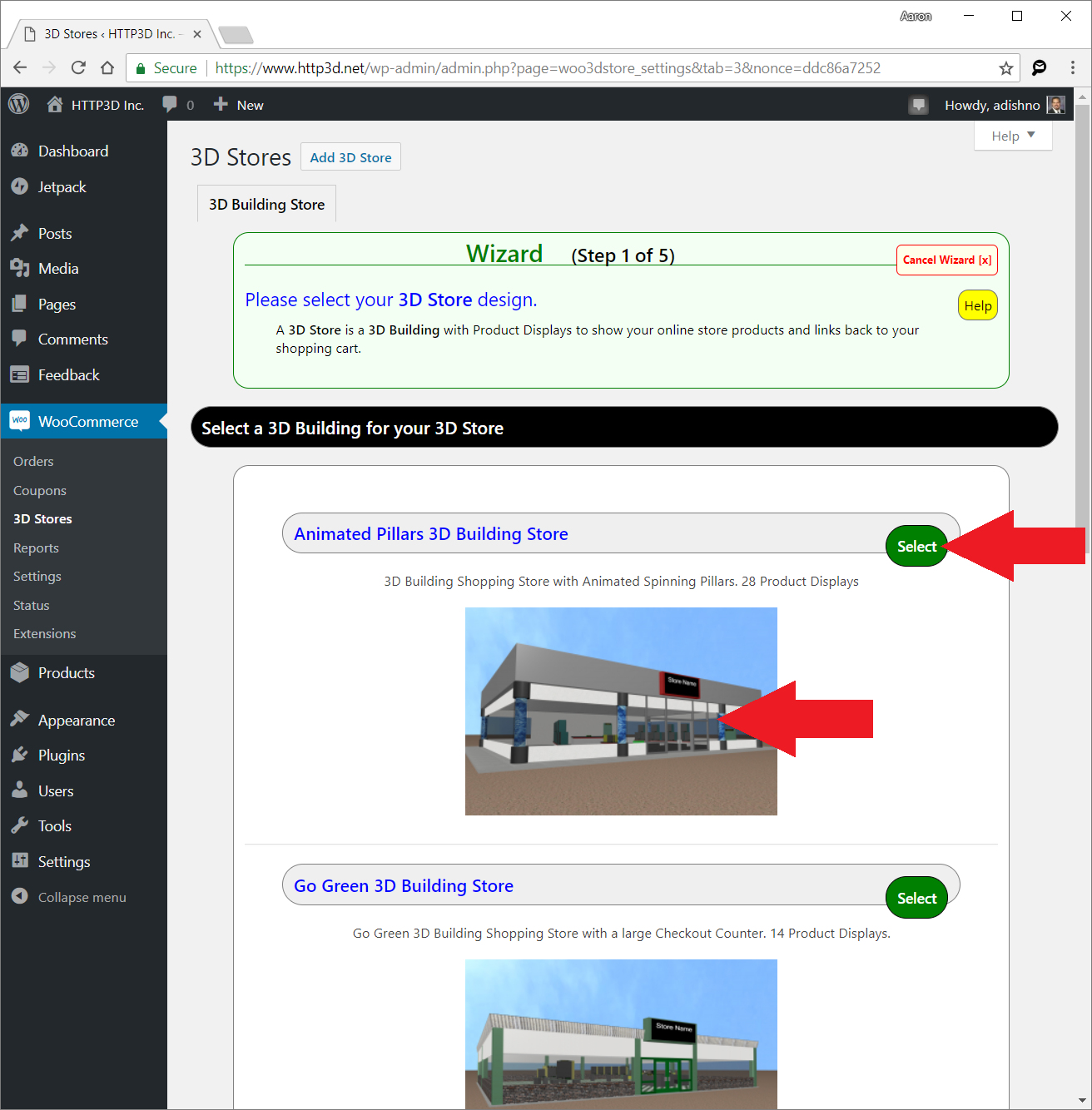Viewport: 1092px width, 1110px height.
Task: Open Reports under WooCommerce
Action: coord(36,548)
